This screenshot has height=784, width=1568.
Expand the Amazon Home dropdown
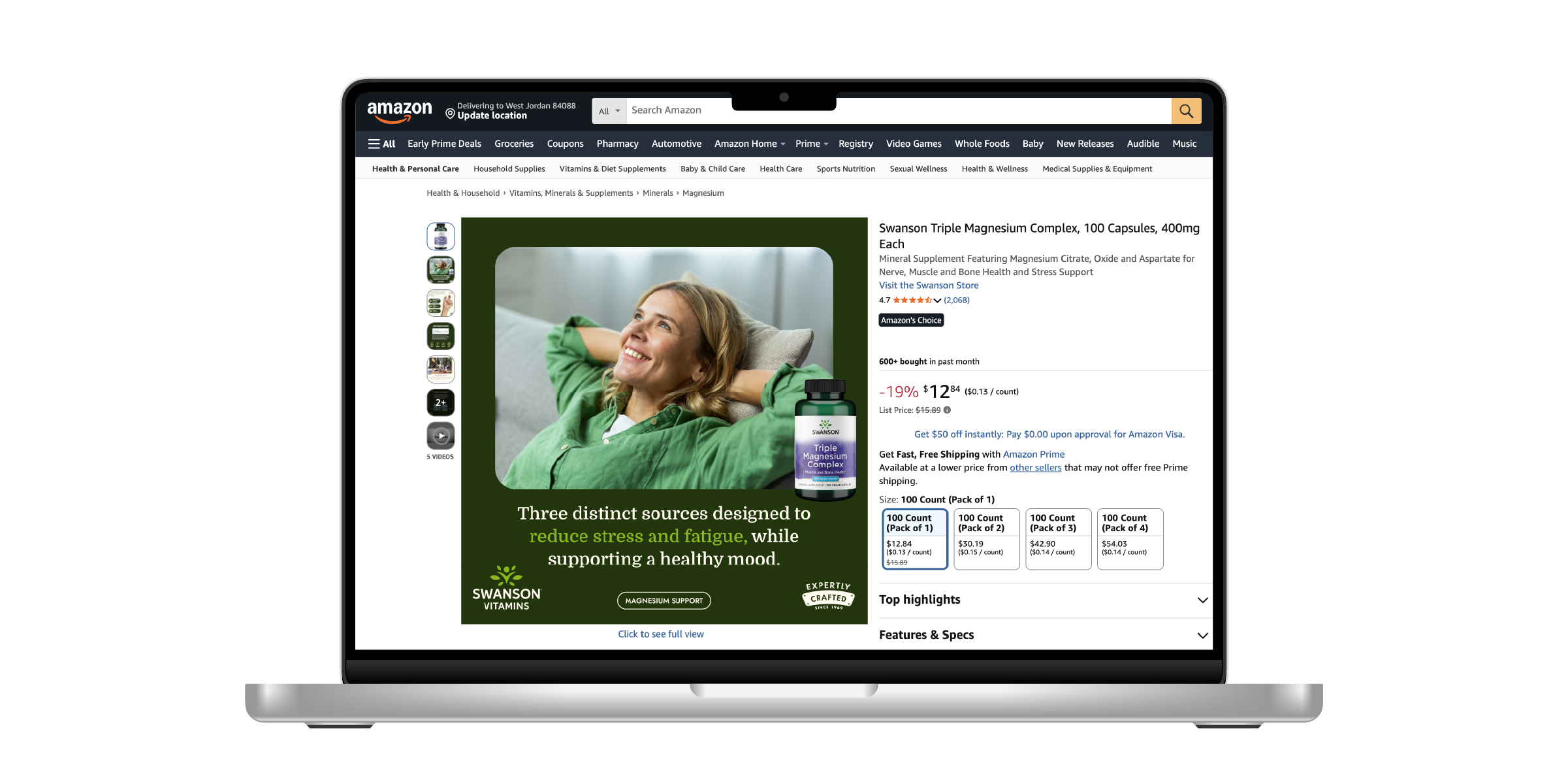coord(749,144)
